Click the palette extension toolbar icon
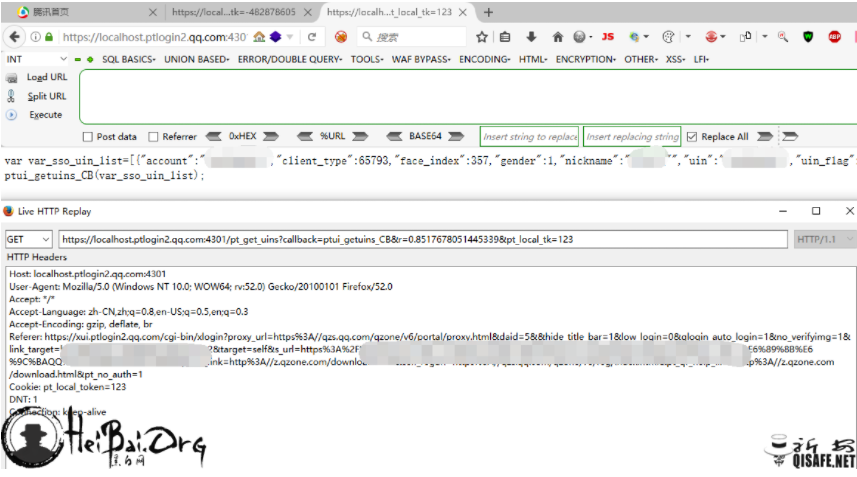The width and height of the screenshot is (857, 477). click(x=668, y=37)
